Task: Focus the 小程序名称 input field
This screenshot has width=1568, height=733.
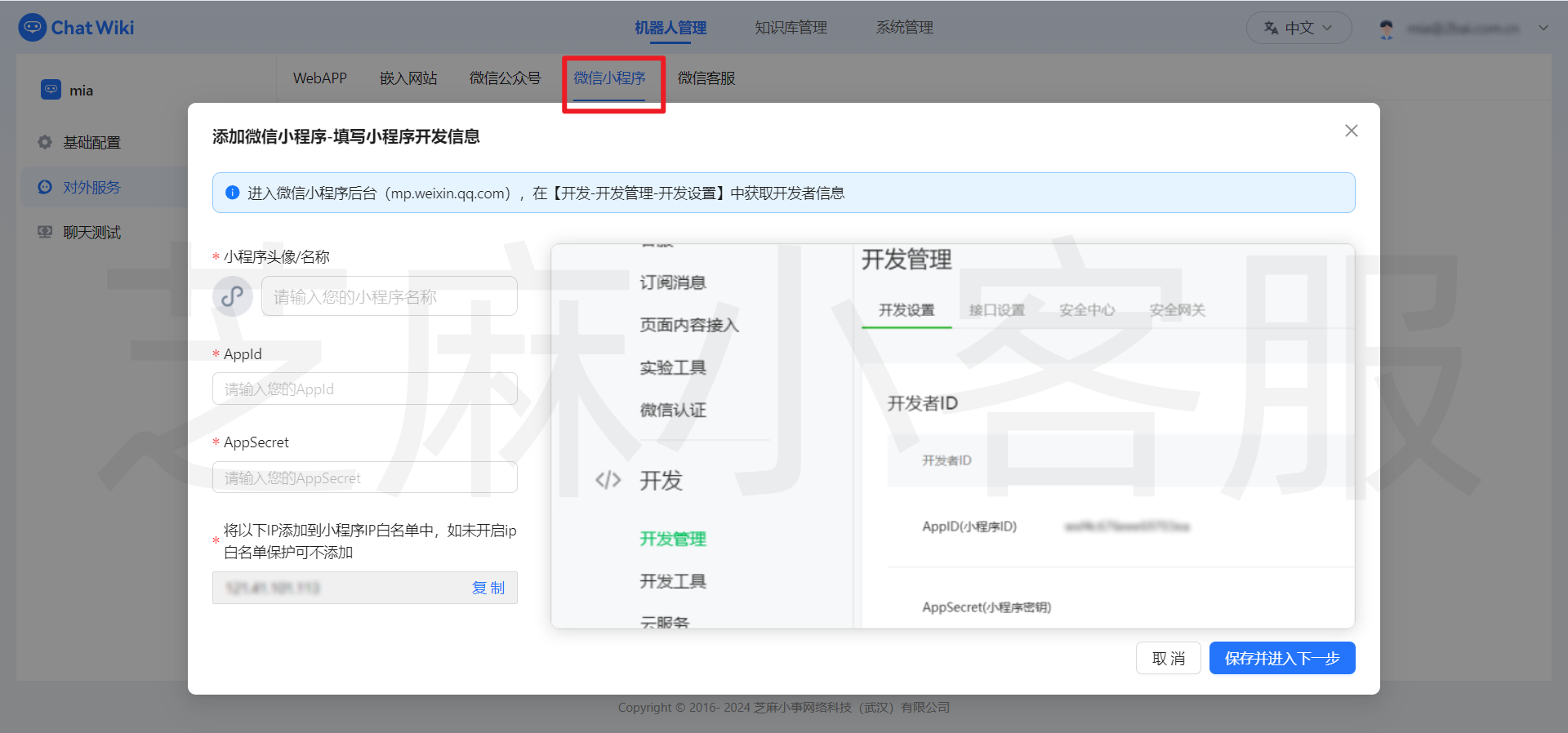Action: 390,295
